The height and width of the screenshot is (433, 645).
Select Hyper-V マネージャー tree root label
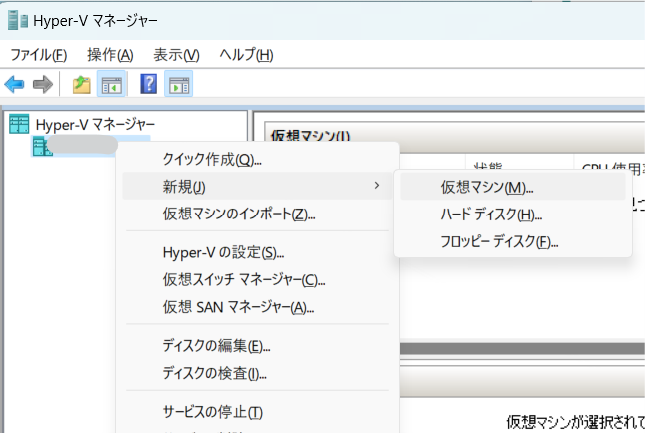(x=95, y=124)
